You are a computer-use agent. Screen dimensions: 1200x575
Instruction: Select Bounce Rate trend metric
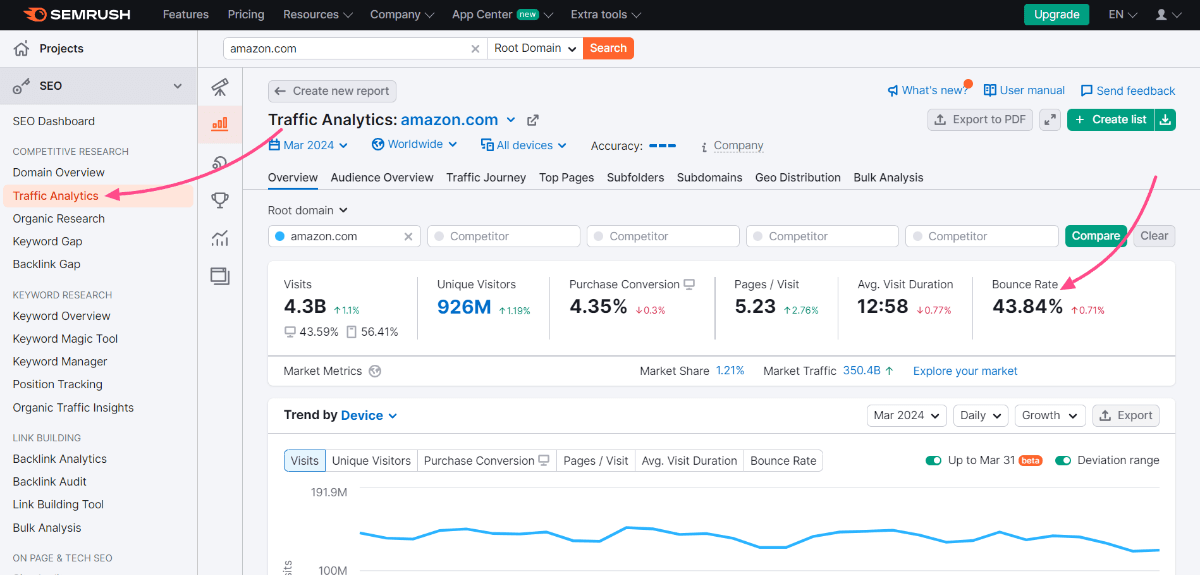pos(783,461)
